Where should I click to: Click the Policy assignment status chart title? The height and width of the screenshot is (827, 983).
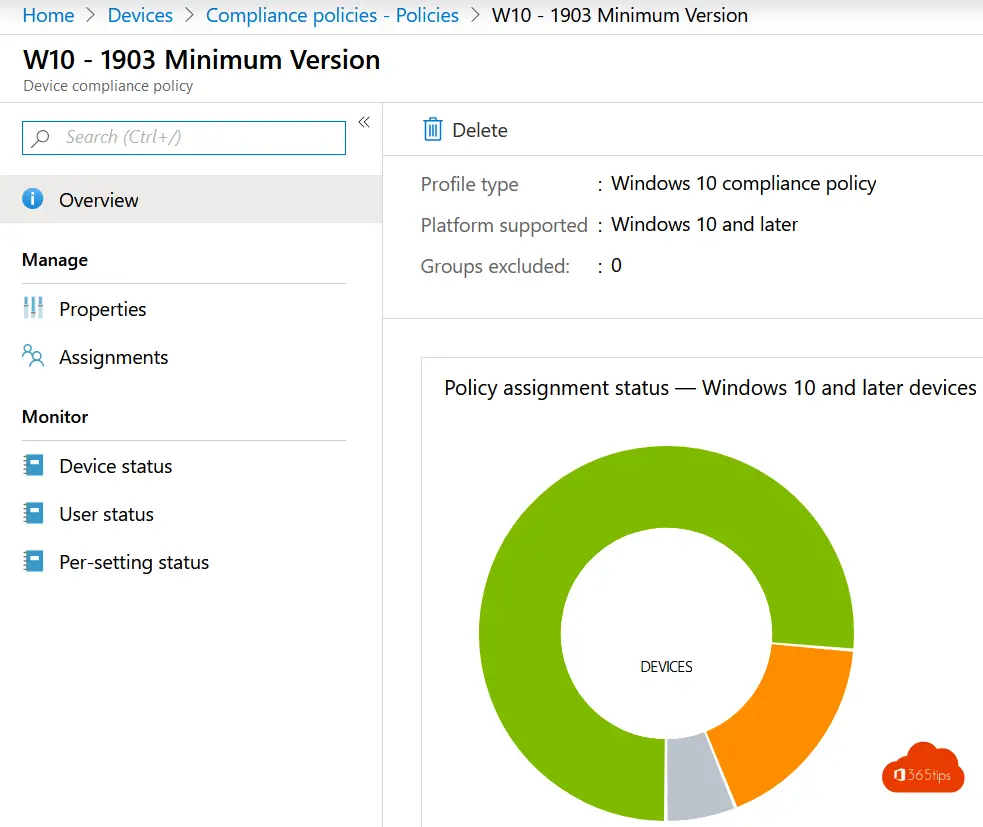[x=710, y=387]
